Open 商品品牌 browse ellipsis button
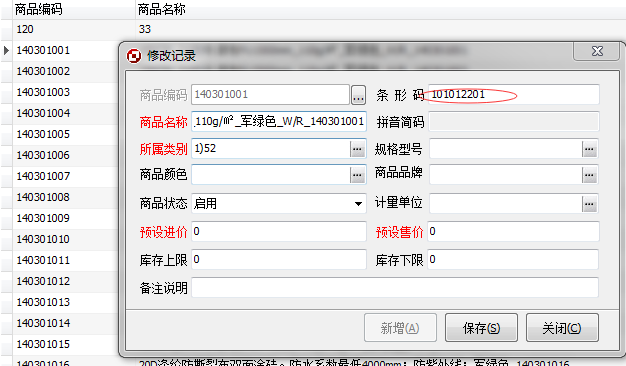The image size is (626, 366). click(x=589, y=175)
